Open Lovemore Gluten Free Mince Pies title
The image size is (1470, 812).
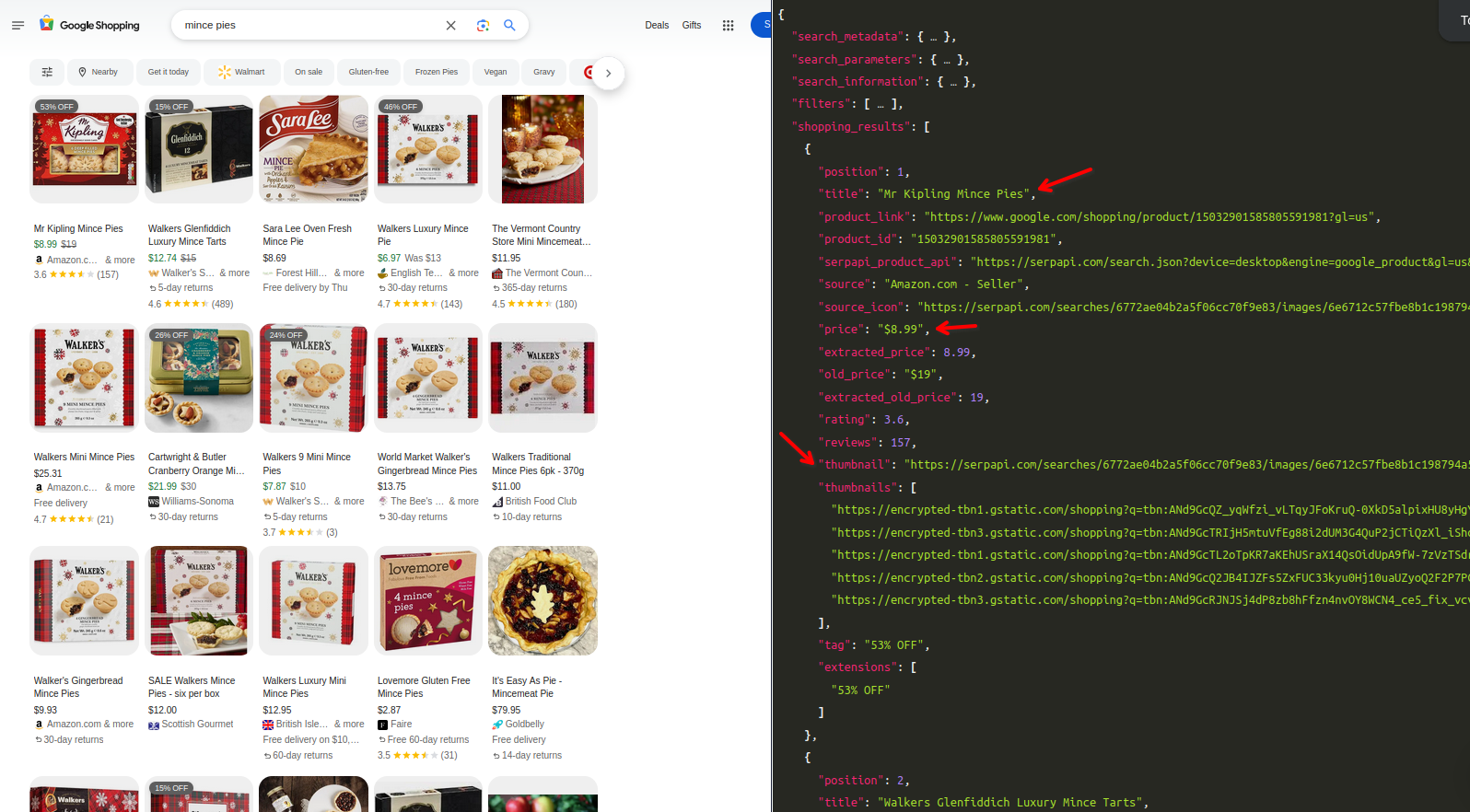[x=424, y=687]
